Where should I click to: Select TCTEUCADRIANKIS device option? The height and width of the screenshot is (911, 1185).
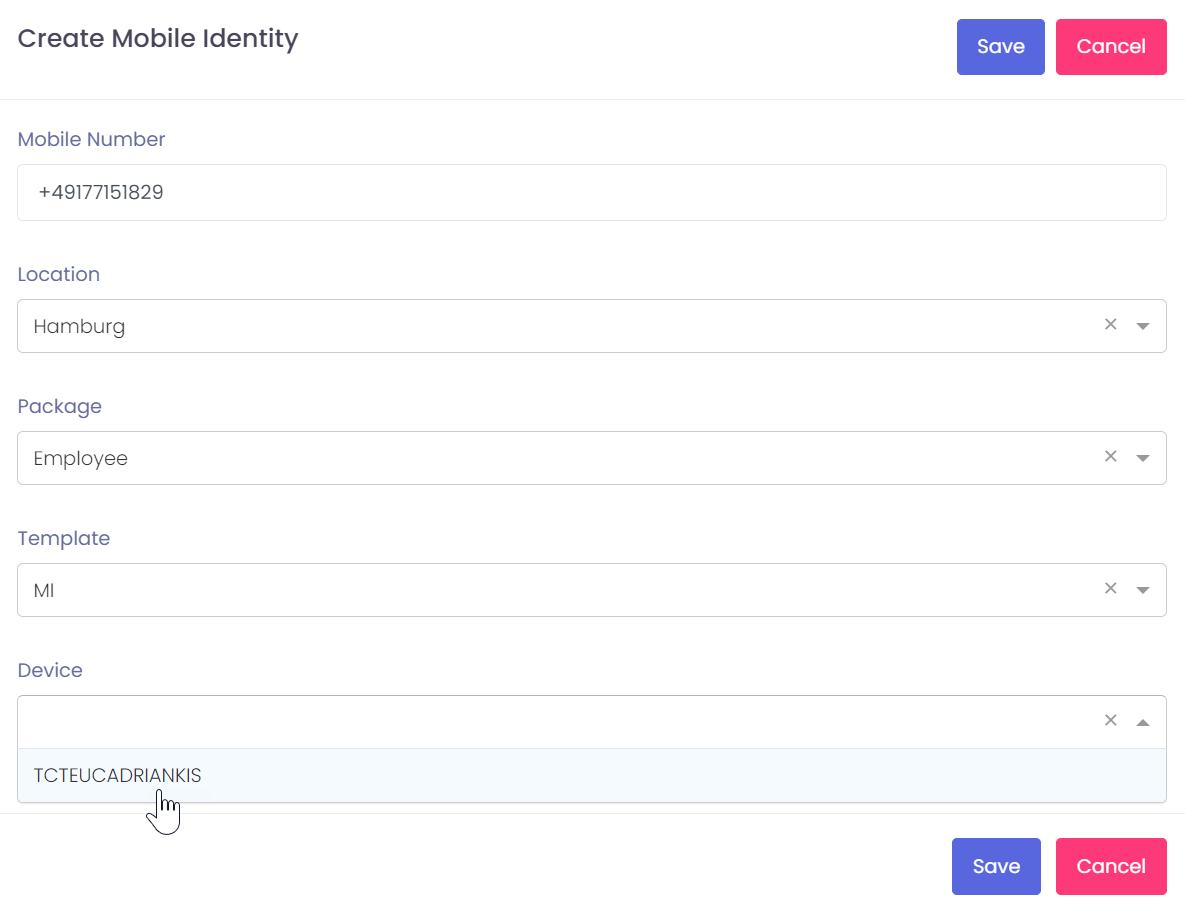[118, 776]
